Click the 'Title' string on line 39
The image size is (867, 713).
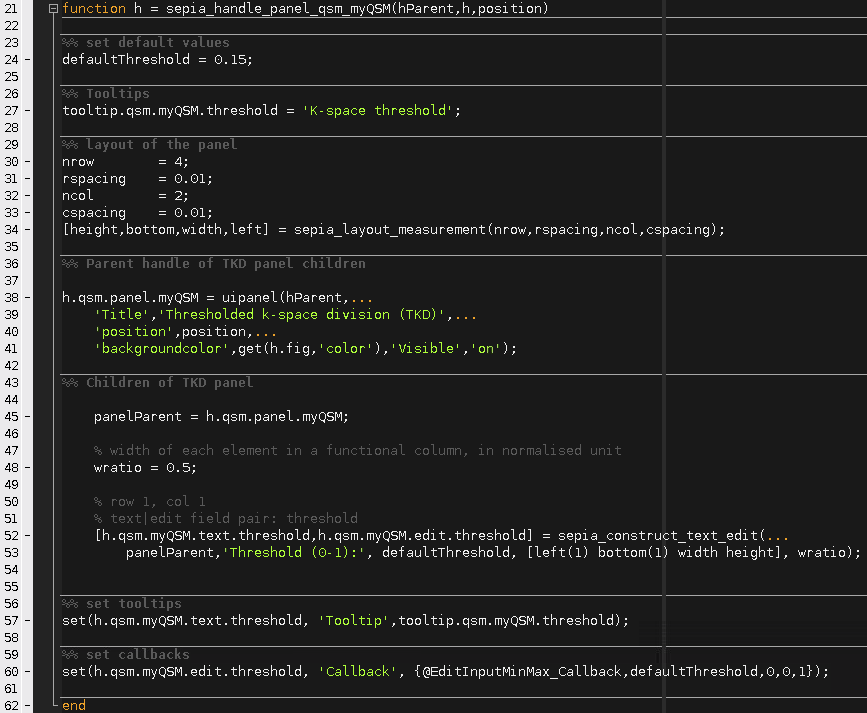coord(122,315)
